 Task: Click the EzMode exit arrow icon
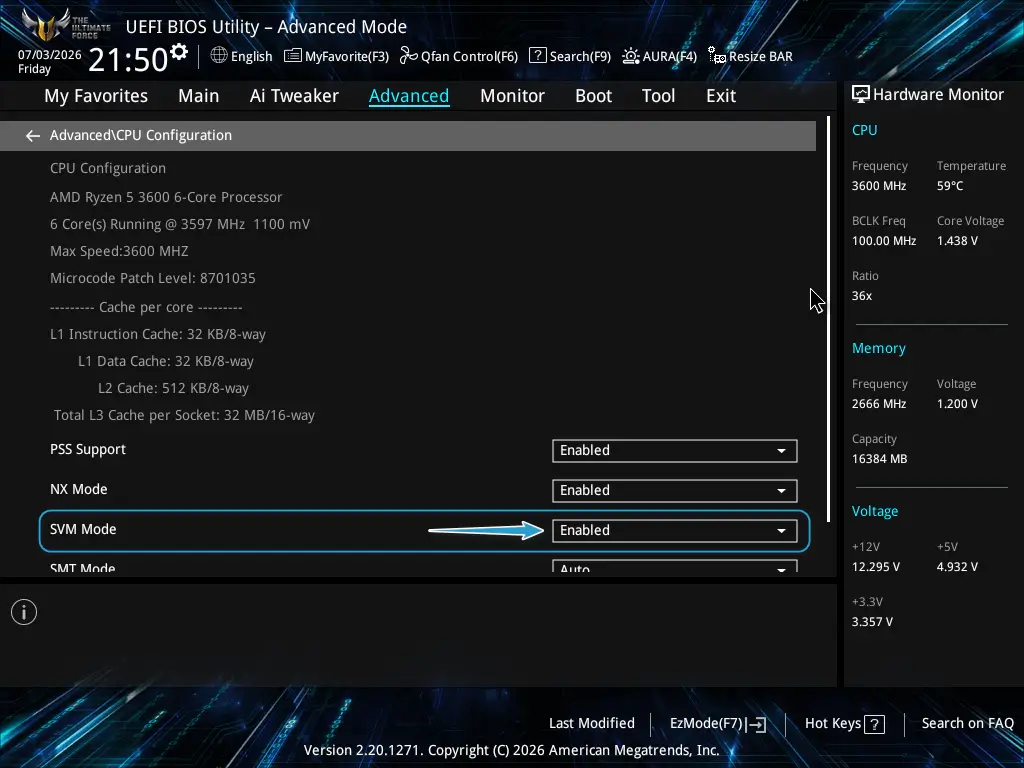pyautogui.click(x=756, y=724)
